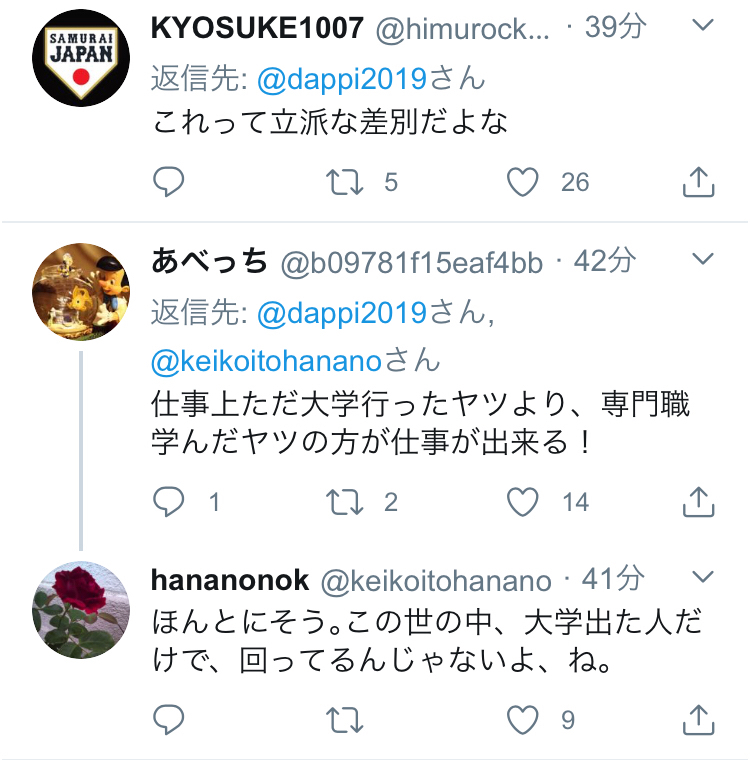Like あべっち's tweet with 14 likes
This screenshot has height=760, width=750.
click(x=523, y=502)
